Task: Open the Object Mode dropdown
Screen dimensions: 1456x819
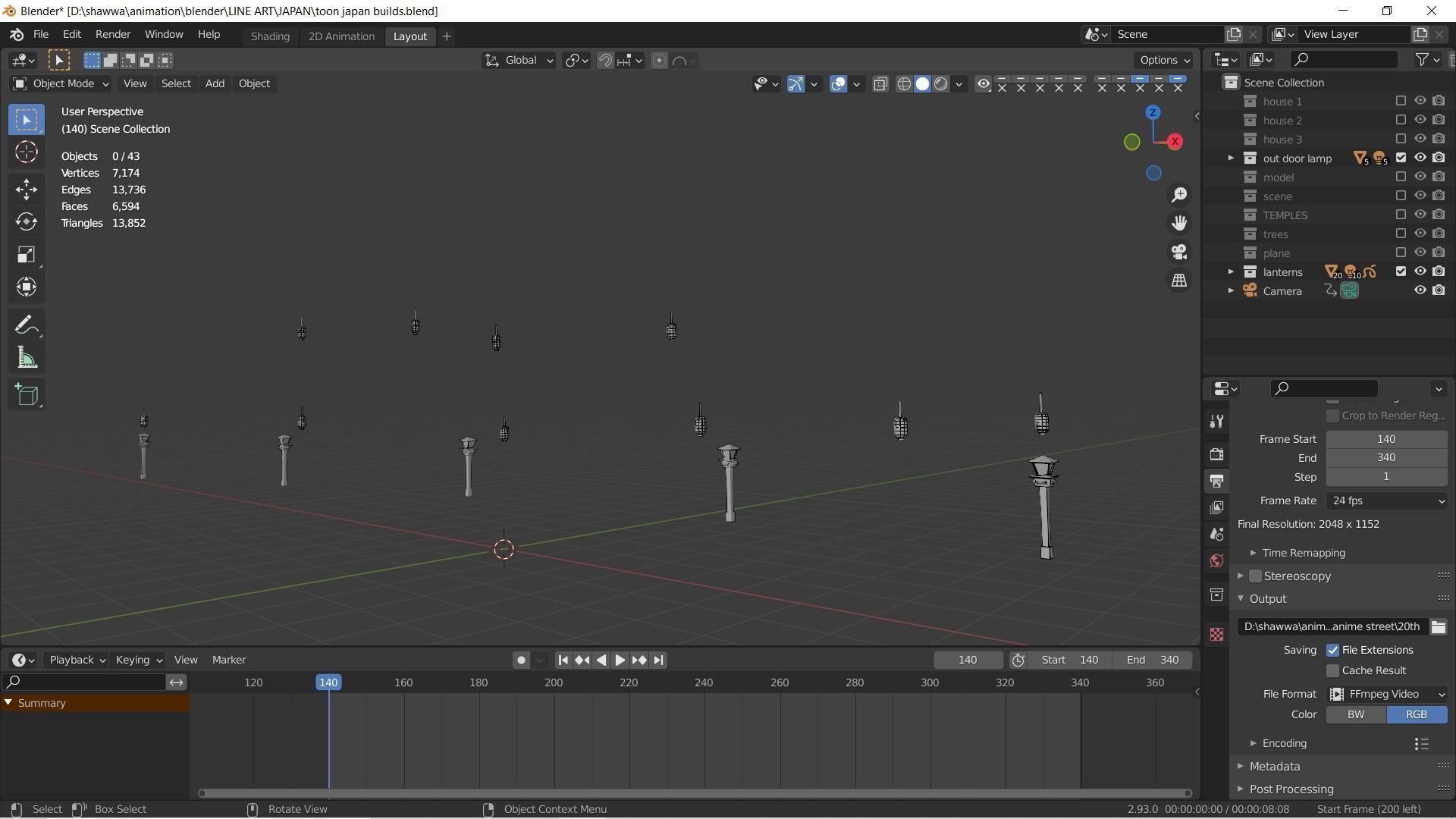Action: pyautogui.click(x=61, y=83)
